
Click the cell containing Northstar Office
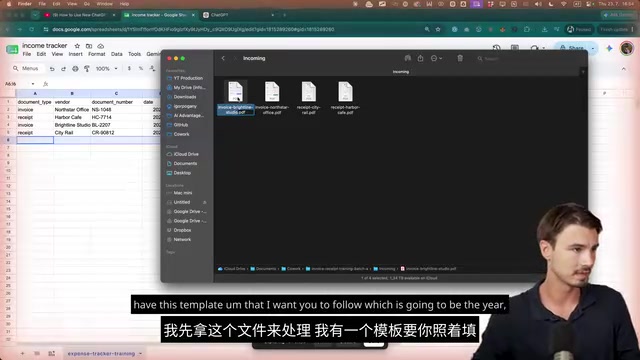(x=72, y=109)
